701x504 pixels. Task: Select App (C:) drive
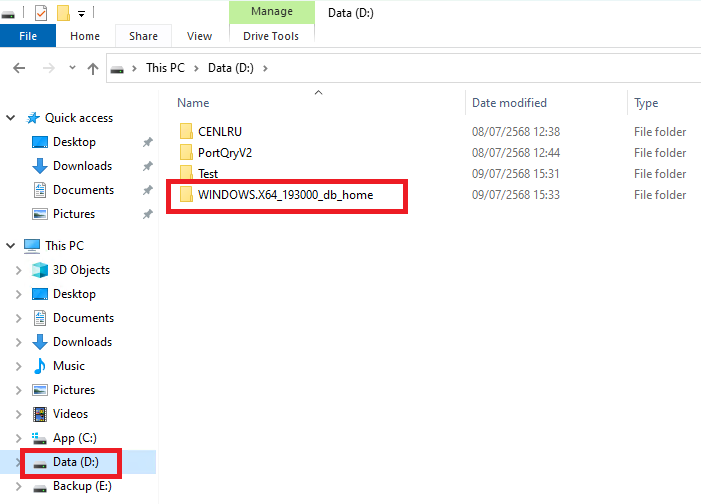pos(75,438)
